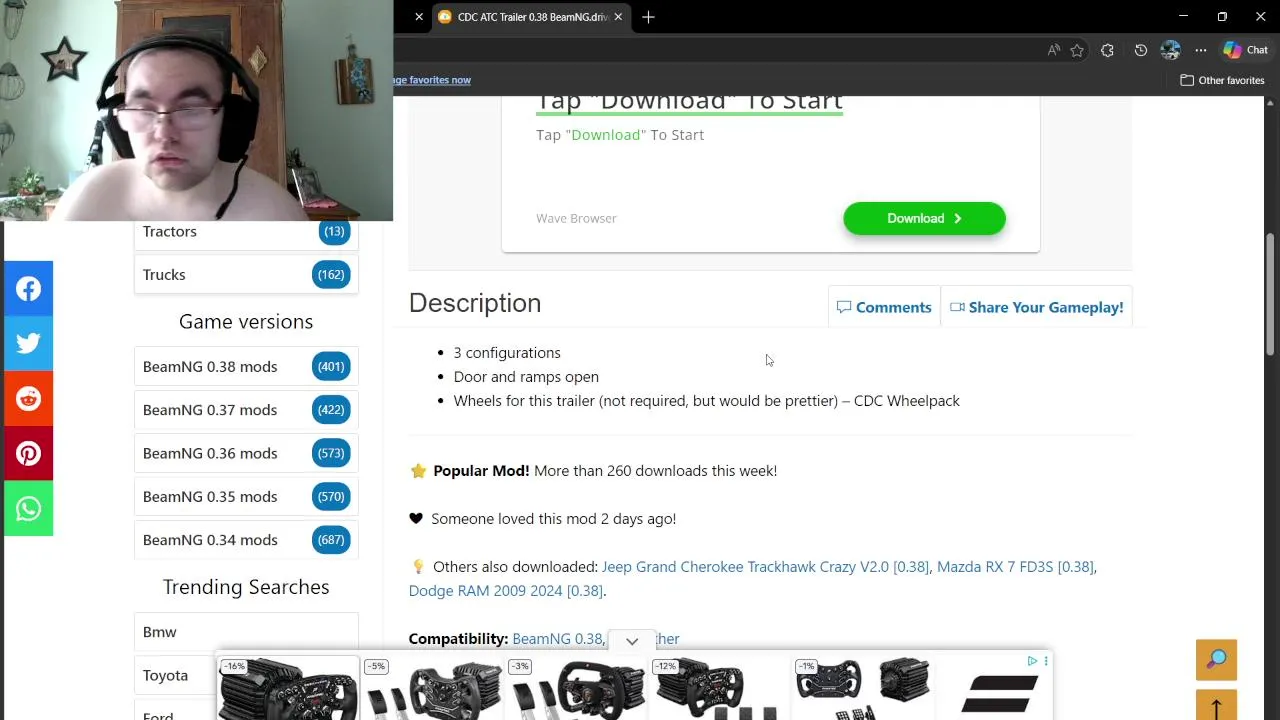Click the 'Door and ramps open' text
The height and width of the screenshot is (720, 1280).
click(526, 377)
